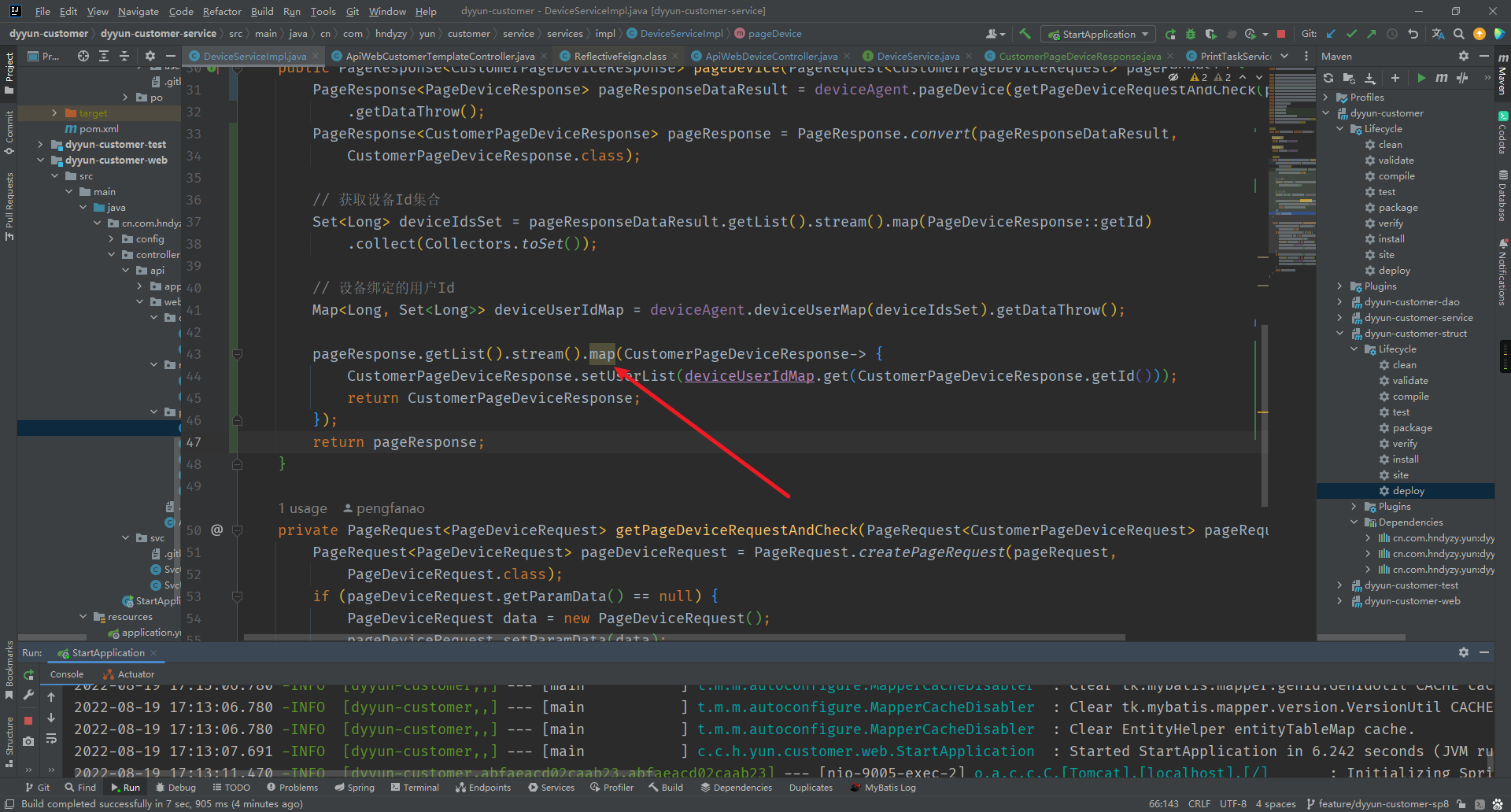Expand the dyyun-customer-test module in the project tree

point(41,145)
